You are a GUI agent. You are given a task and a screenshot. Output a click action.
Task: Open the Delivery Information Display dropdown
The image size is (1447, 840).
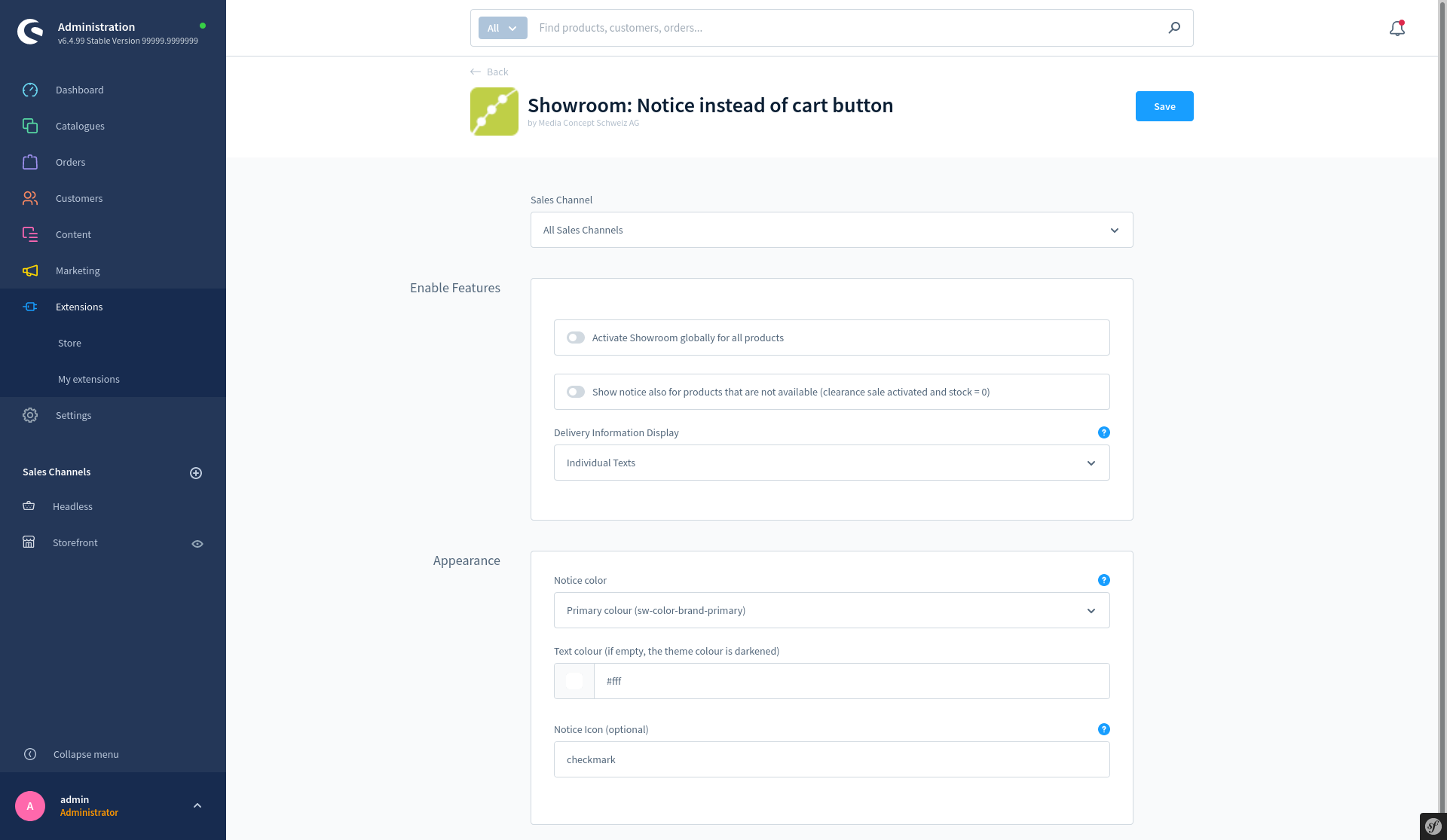832,463
